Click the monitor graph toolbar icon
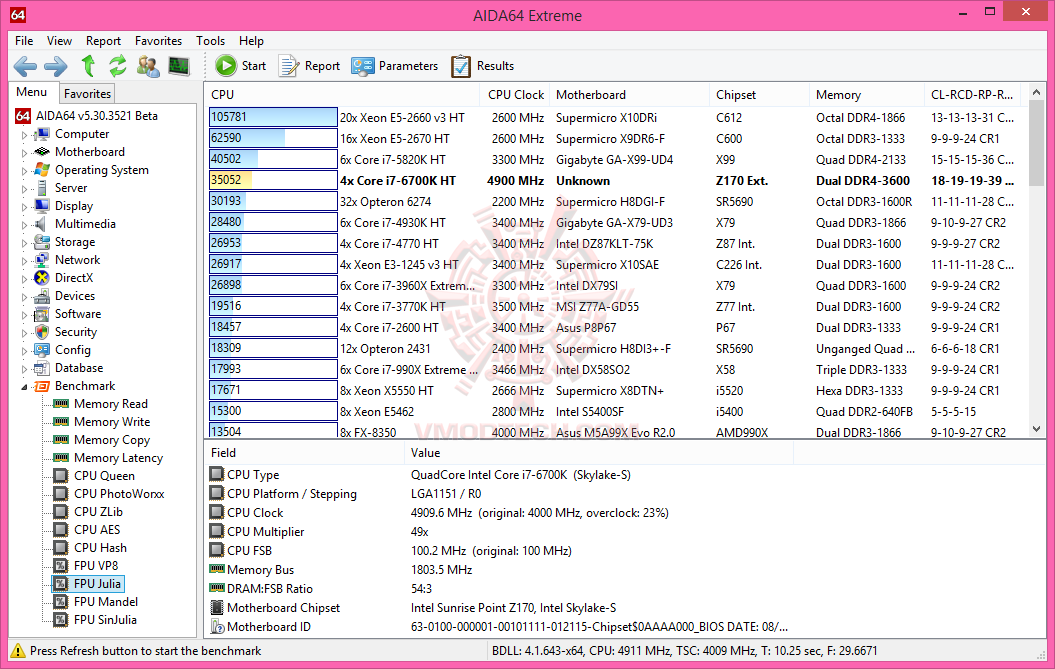This screenshot has width=1055, height=669. point(179,66)
